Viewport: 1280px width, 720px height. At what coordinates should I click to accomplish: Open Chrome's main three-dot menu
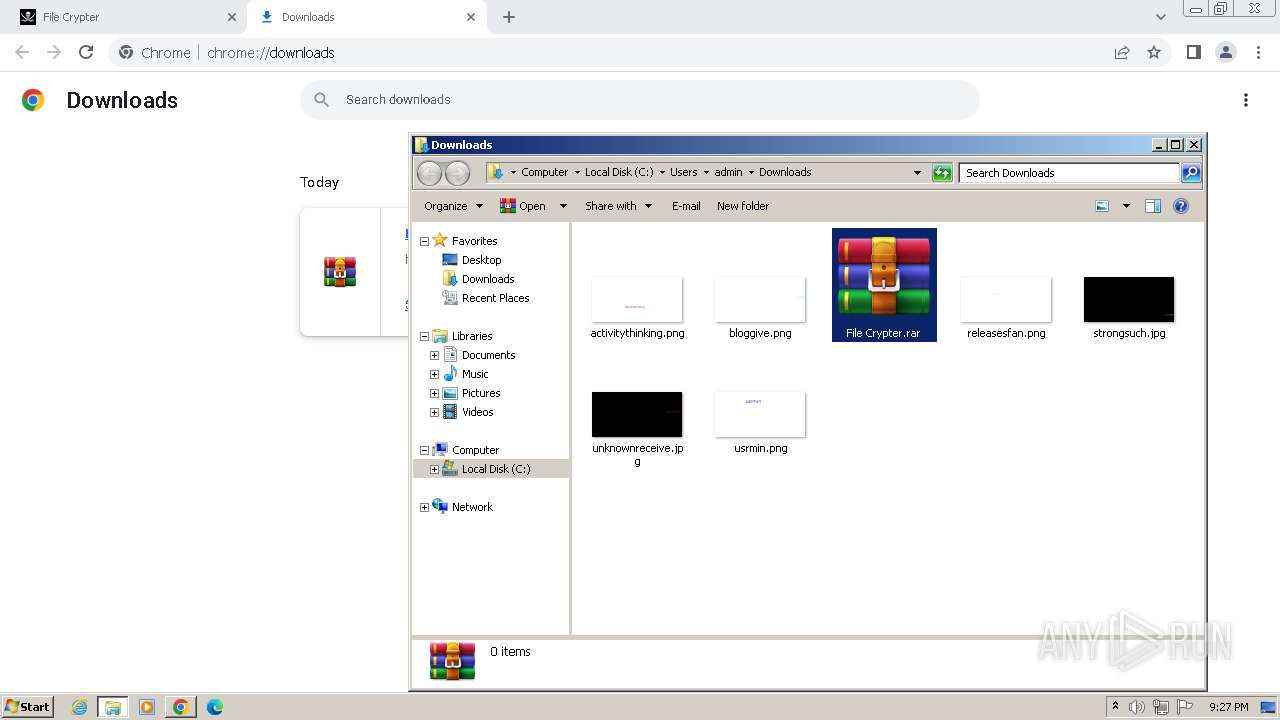coord(1258,52)
